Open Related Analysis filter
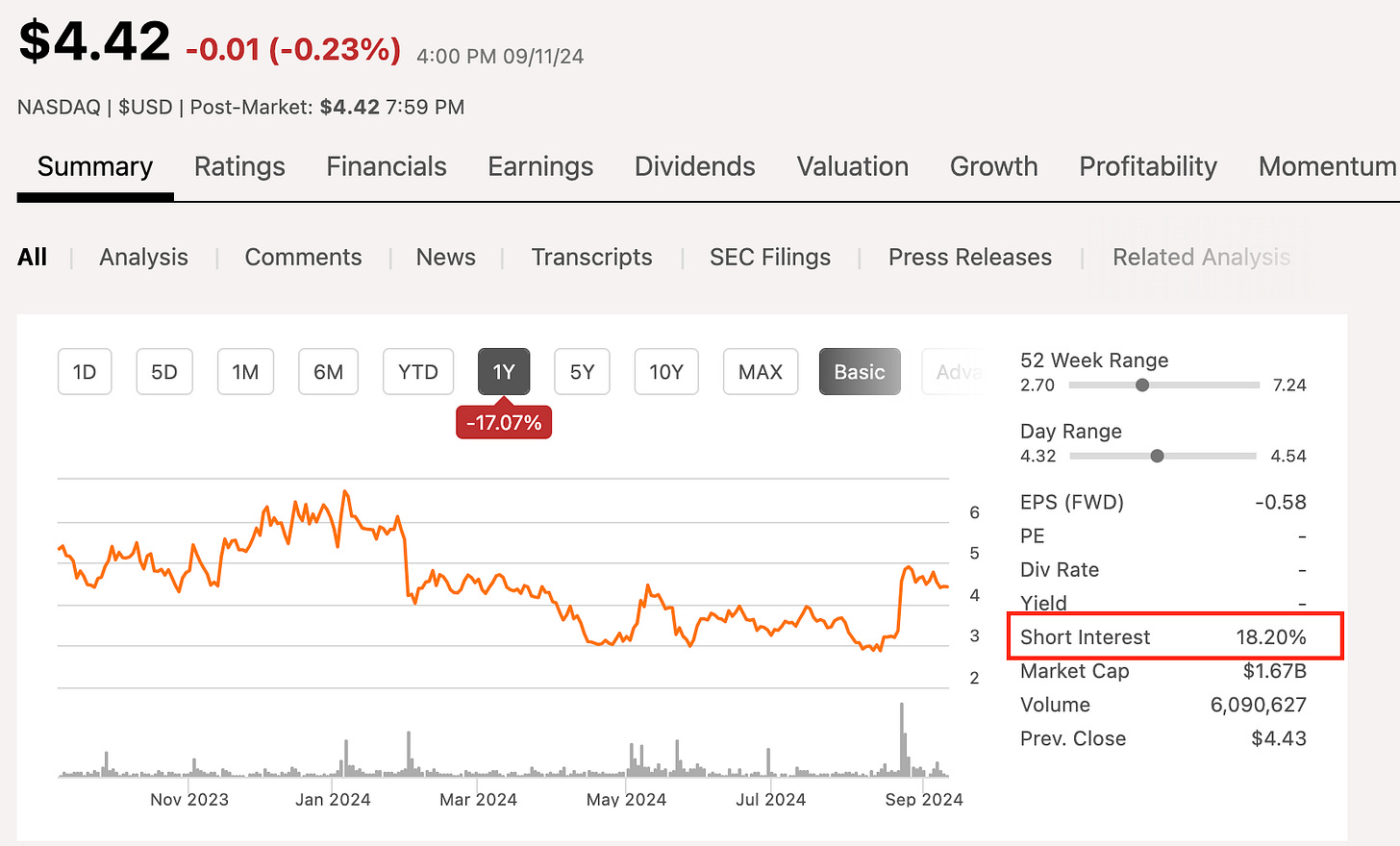The width and height of the screenshot is (1400, 846). (1202, 258)
